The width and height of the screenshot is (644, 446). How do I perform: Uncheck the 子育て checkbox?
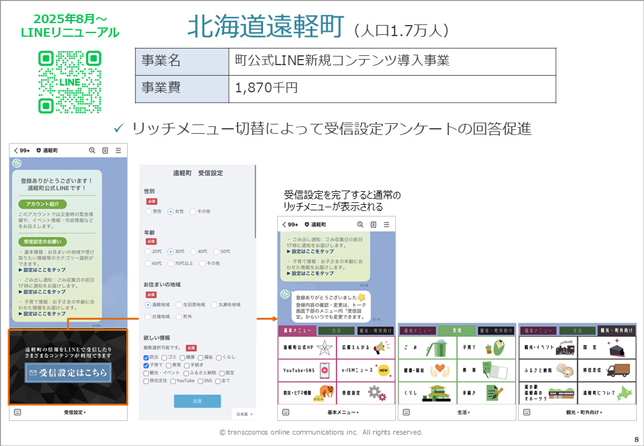point(146,365)
